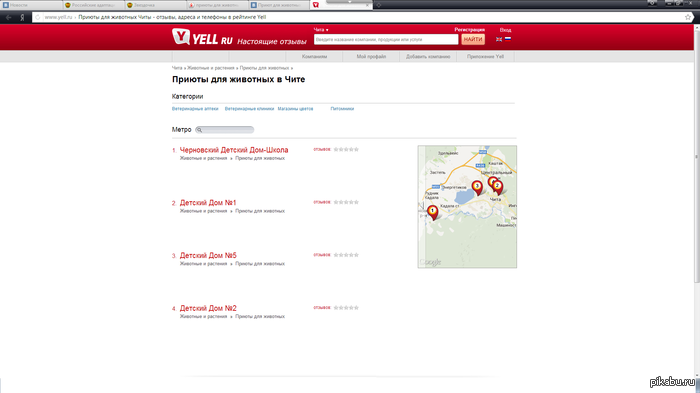This screenshot has height=393, width=700.
Task: Click the Регистрация link in the header
Action: pyautogui.click(x=470, y=30)
